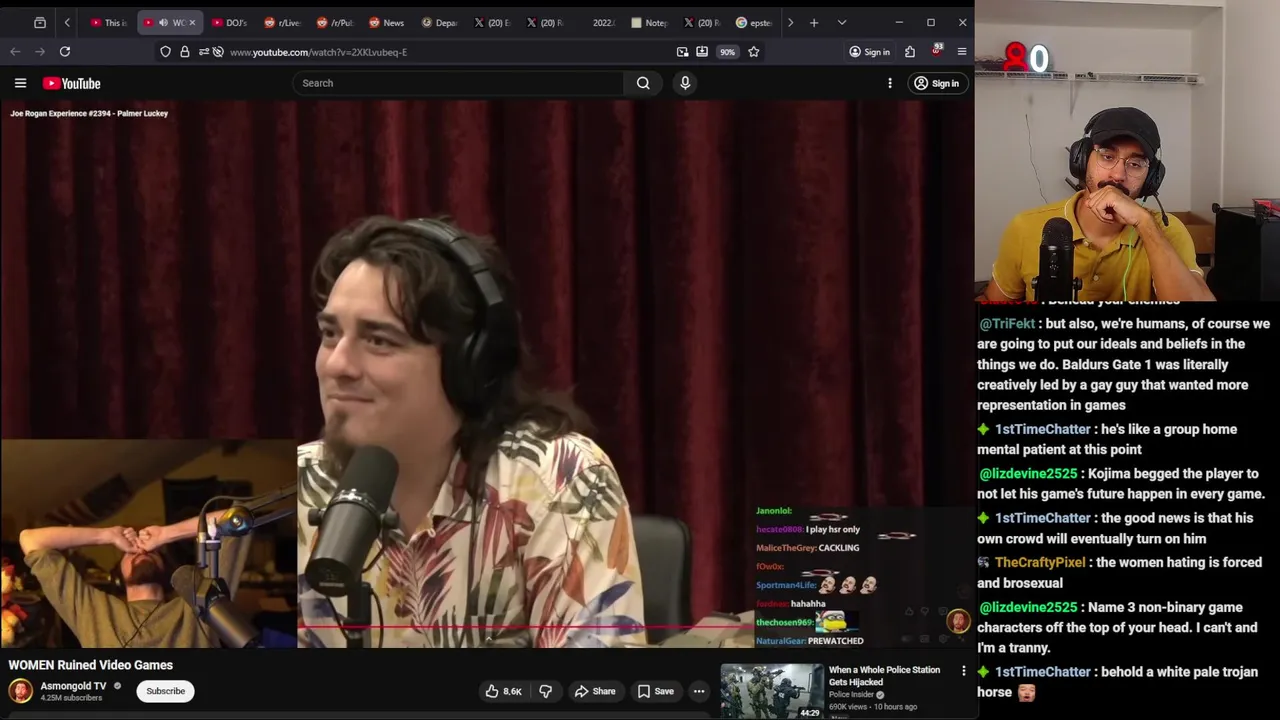
Task: Open the Firefox application hamburger menu
Action: 962,52
